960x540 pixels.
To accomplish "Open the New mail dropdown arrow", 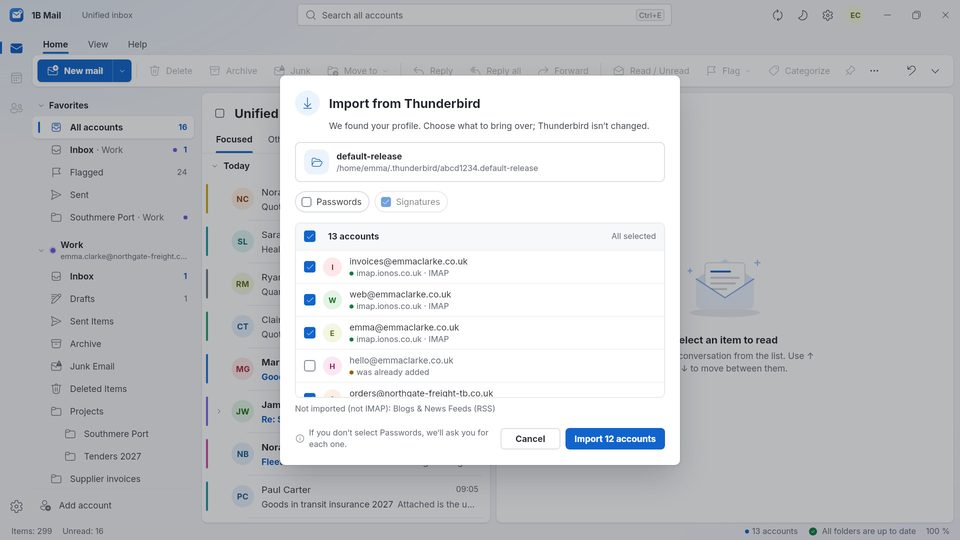I will (x=122, y=71).
